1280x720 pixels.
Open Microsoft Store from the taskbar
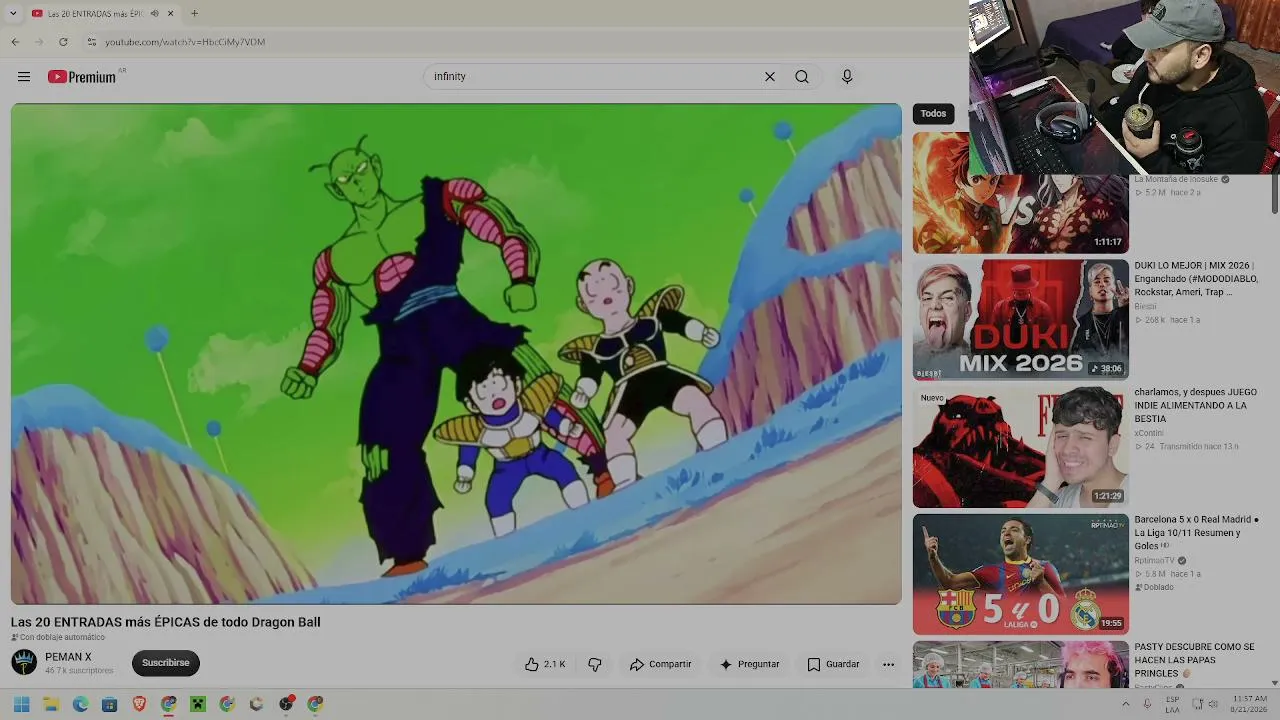(x=110, y=704)
